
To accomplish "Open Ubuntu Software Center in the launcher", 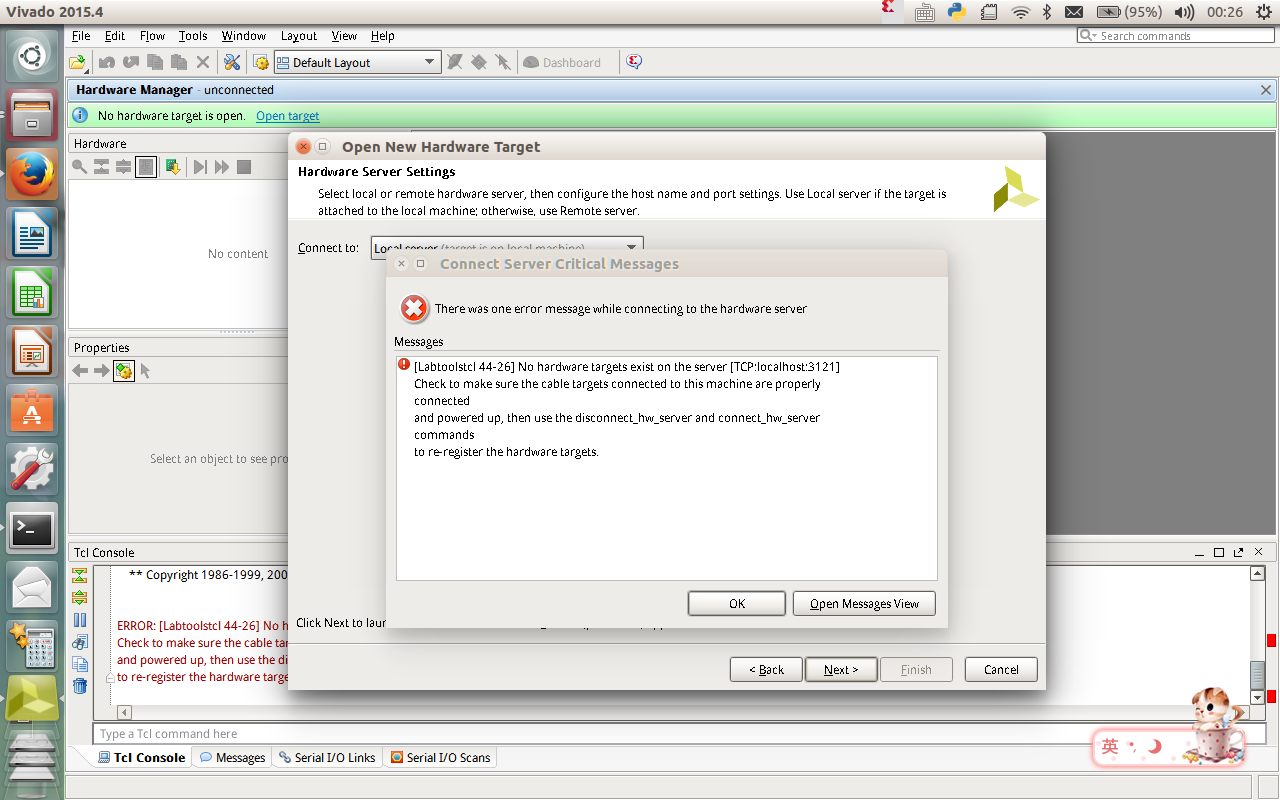I will pos(32,411).
